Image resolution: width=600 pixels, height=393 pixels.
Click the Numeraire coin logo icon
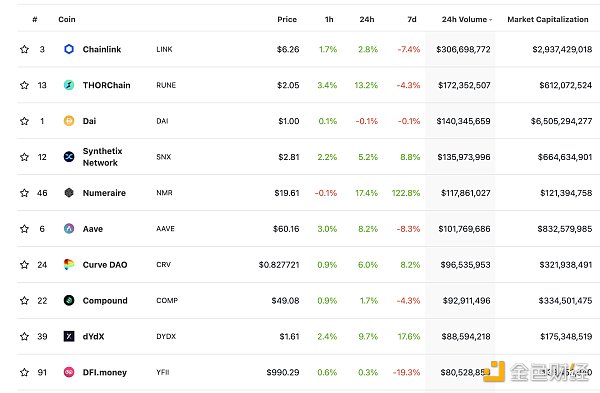point(69,192)
